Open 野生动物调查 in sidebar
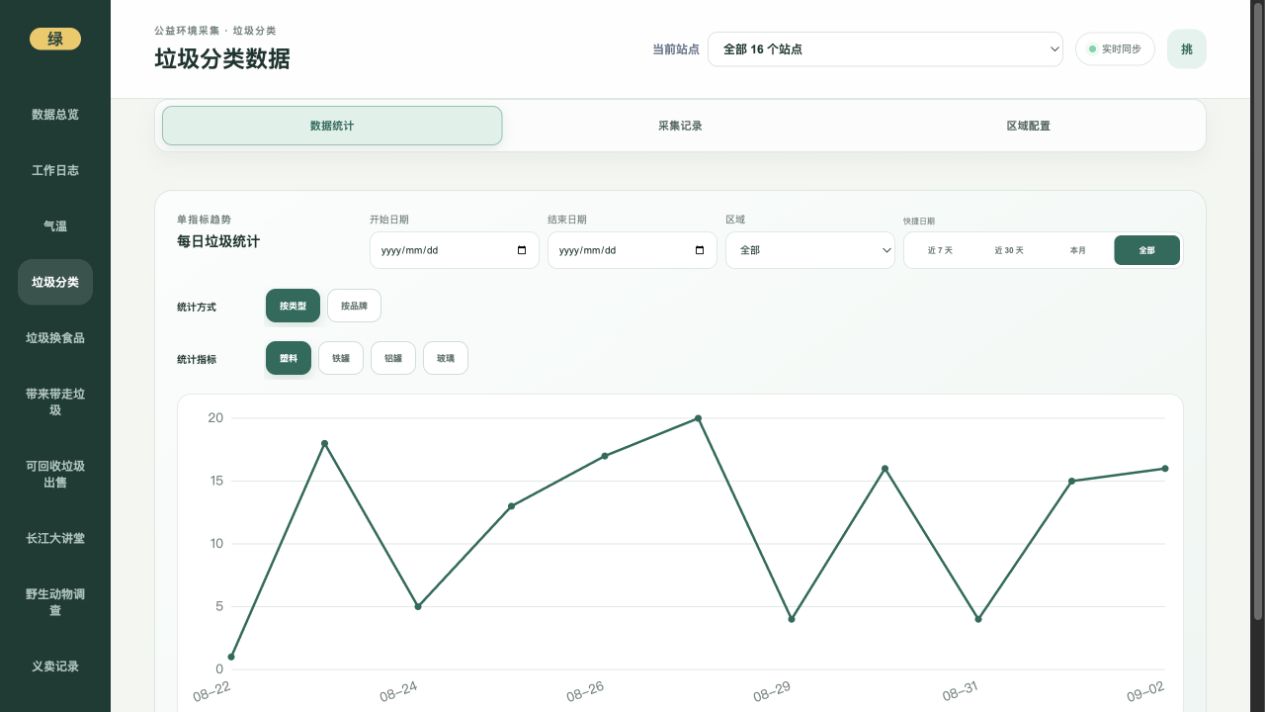 pyautogui.click(x=55, y=602)
